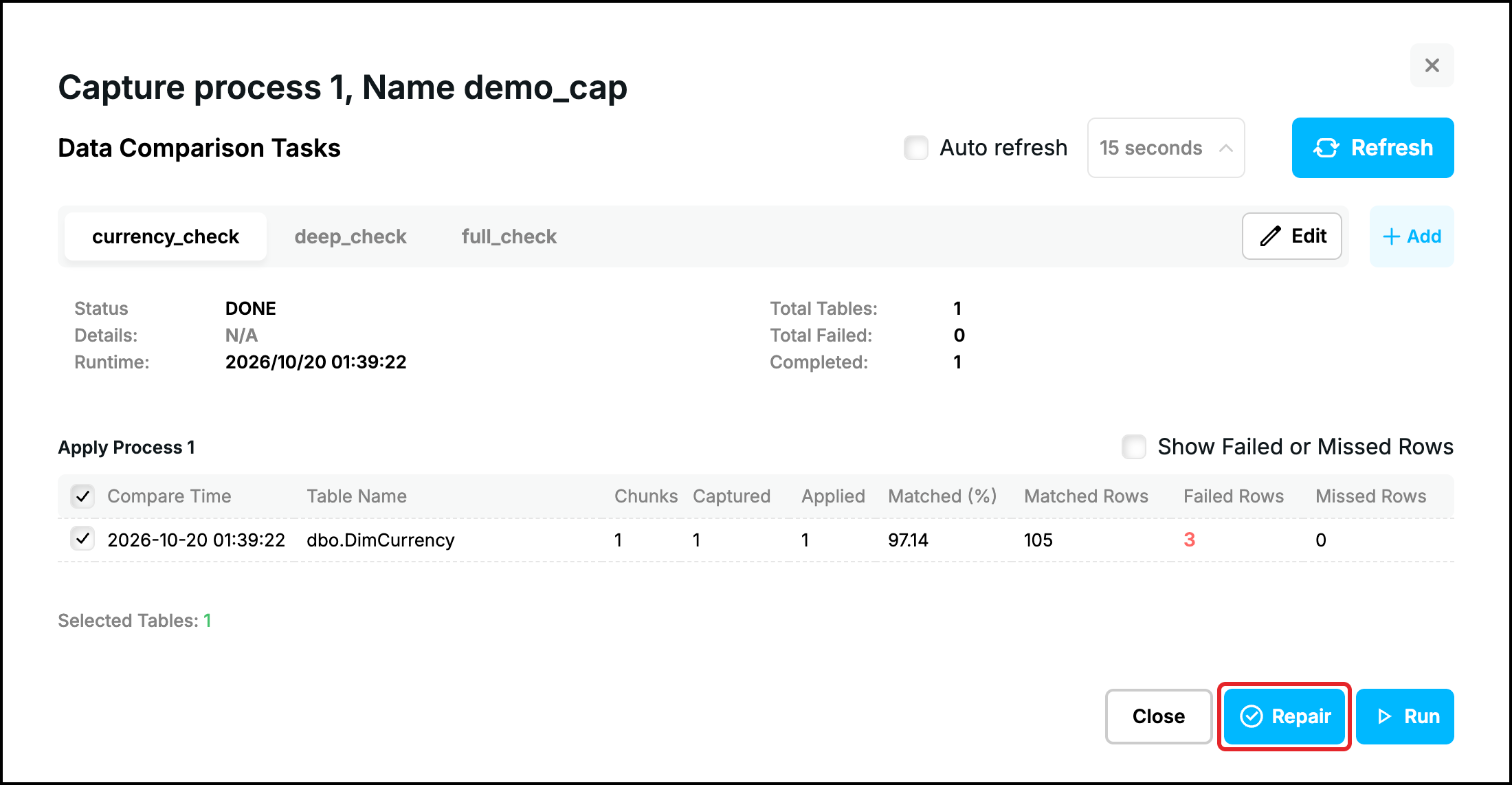
Task: Edit the current comparison task
Action: click(1292, 236)
